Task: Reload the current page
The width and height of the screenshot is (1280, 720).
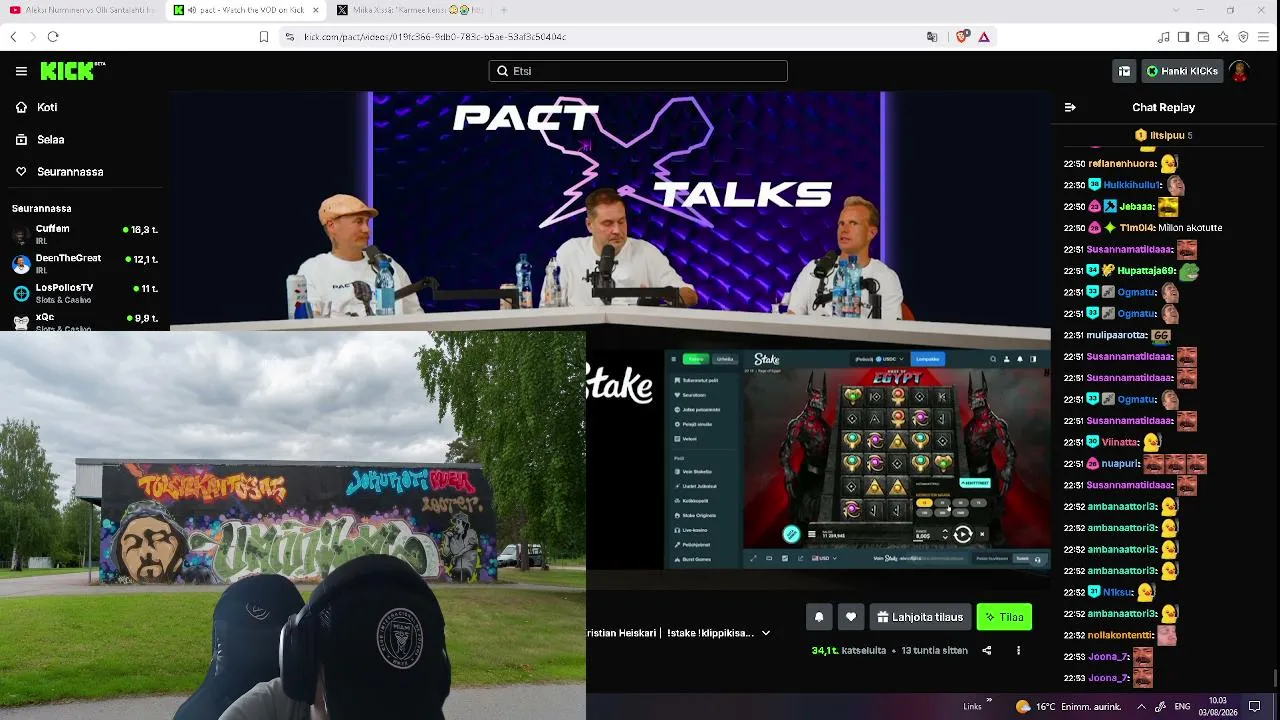Action: [53, 37]
